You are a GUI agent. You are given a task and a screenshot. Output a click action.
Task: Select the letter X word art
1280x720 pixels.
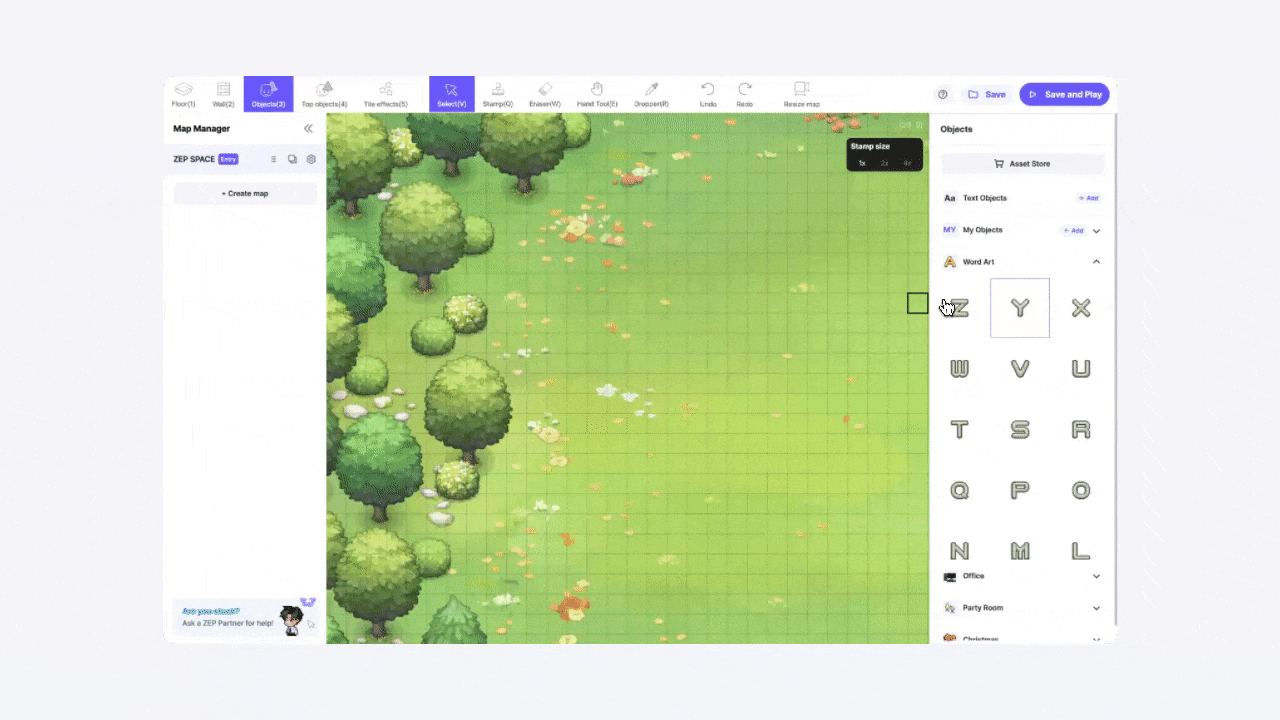1081,308
